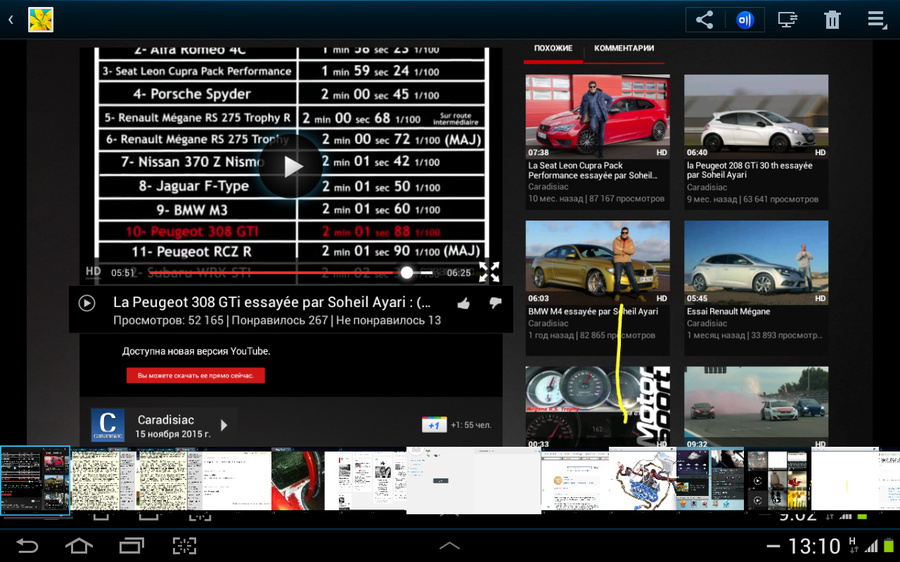Click the '5- Renault Mégane RS 275 Trophy R' row
Image resolution: width=900 pixels, height=562 pixels.
point(293,118)
